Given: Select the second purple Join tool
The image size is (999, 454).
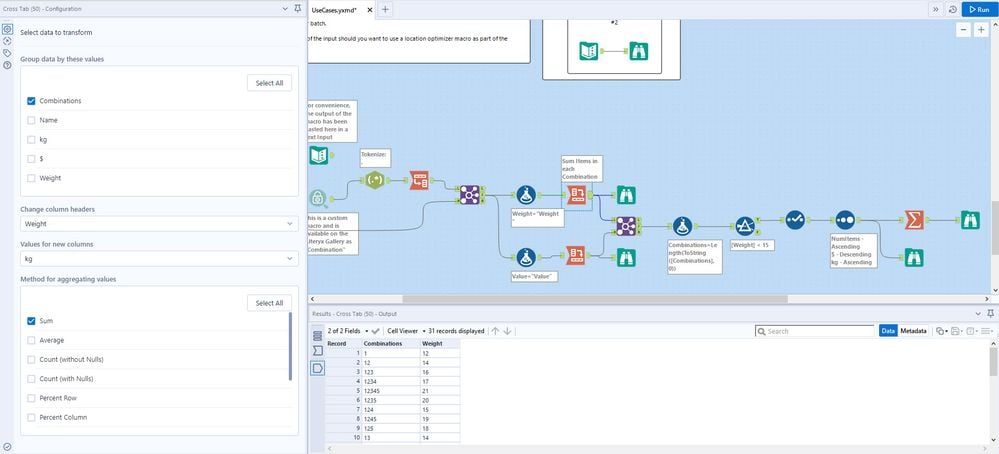Looking at the screenshot, I should 626,225.
